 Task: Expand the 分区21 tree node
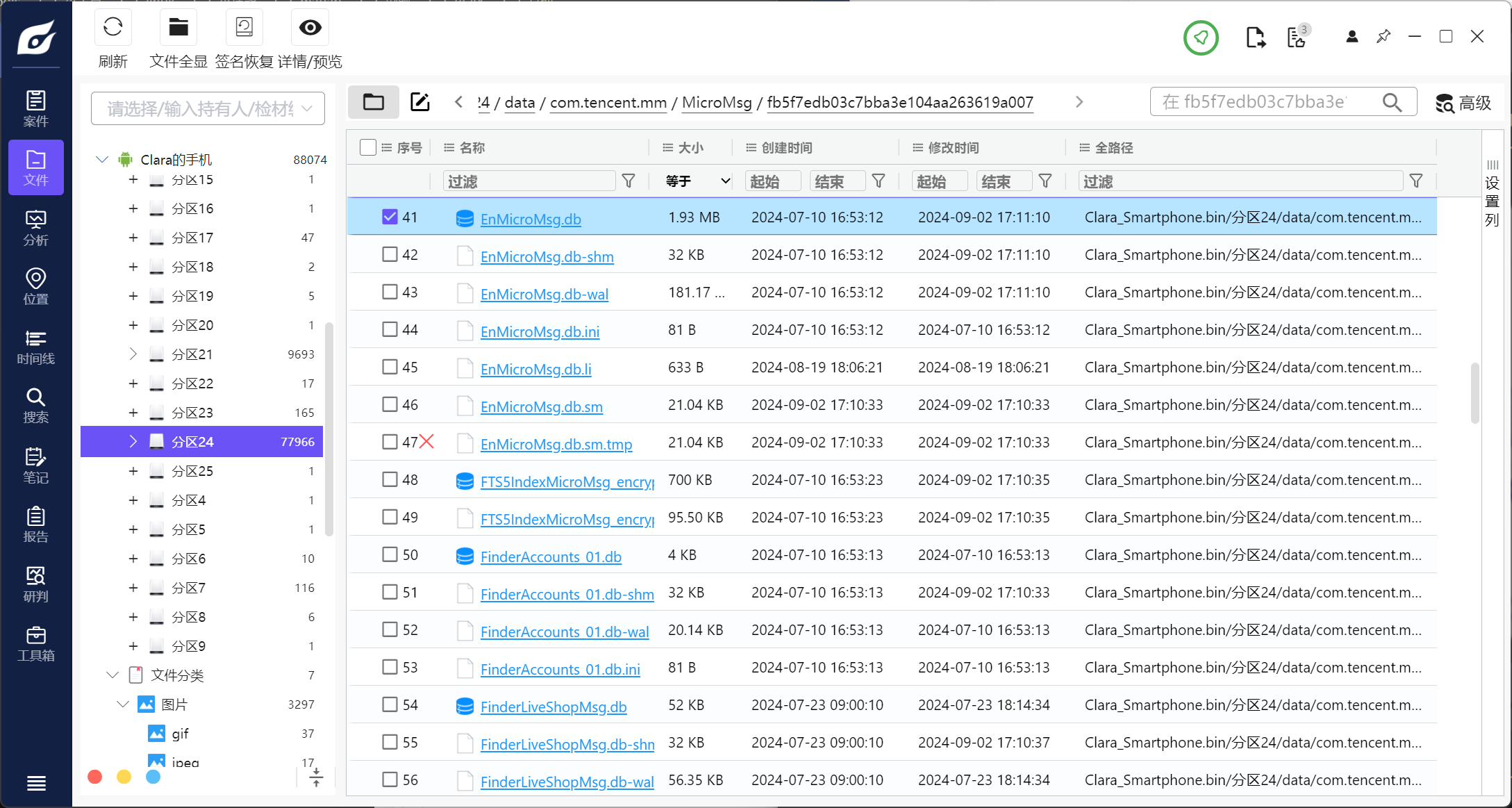(x=133, y=354)
